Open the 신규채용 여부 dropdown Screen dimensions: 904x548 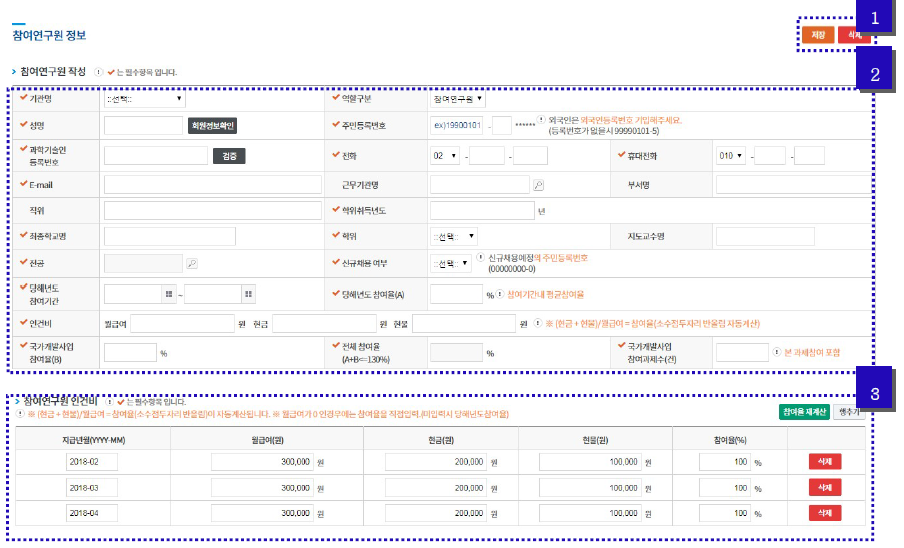coord(450,263)
